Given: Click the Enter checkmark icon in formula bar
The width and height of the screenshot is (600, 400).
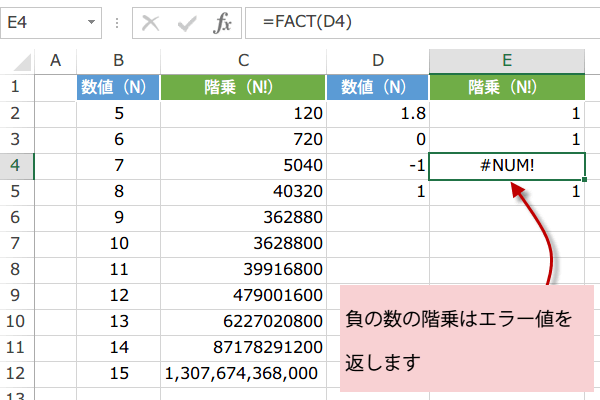Looking at the screenshot, I should [x=187, y=23].
